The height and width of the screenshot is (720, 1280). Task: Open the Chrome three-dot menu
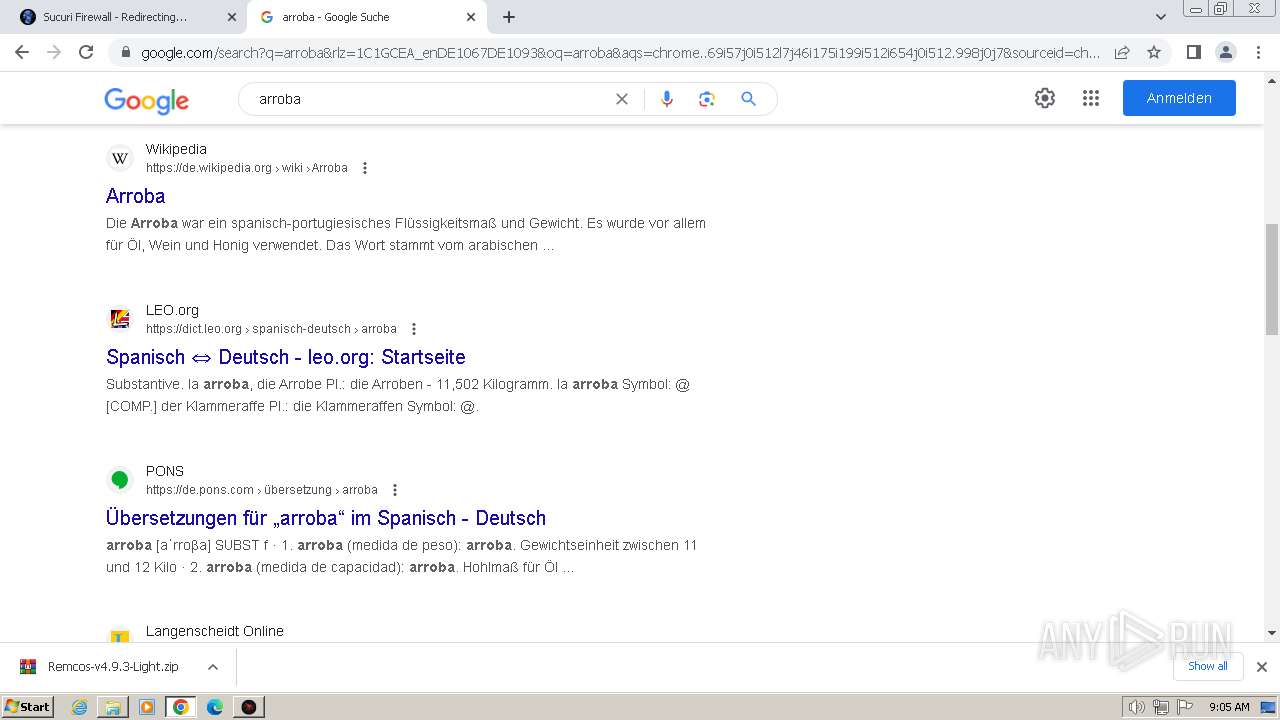(x=1257, y=52)
